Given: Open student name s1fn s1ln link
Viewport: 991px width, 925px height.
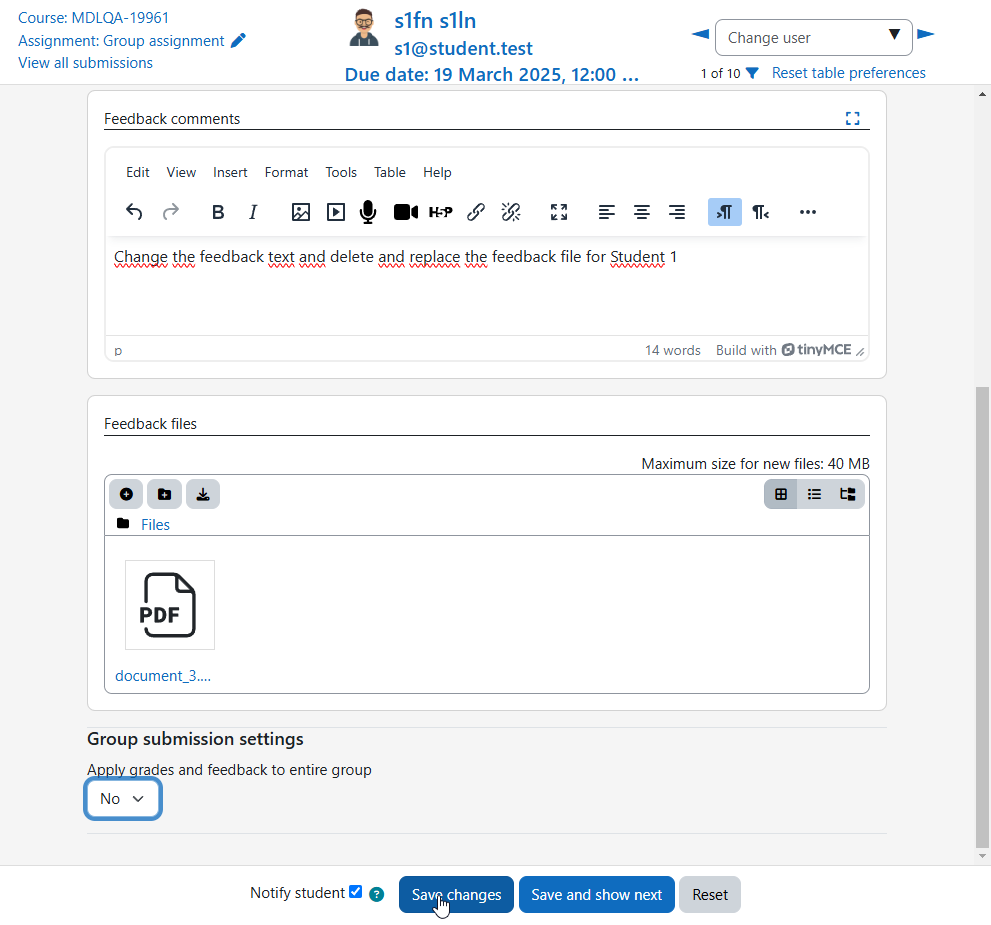Looking at the screenshot, I should 435,21.
